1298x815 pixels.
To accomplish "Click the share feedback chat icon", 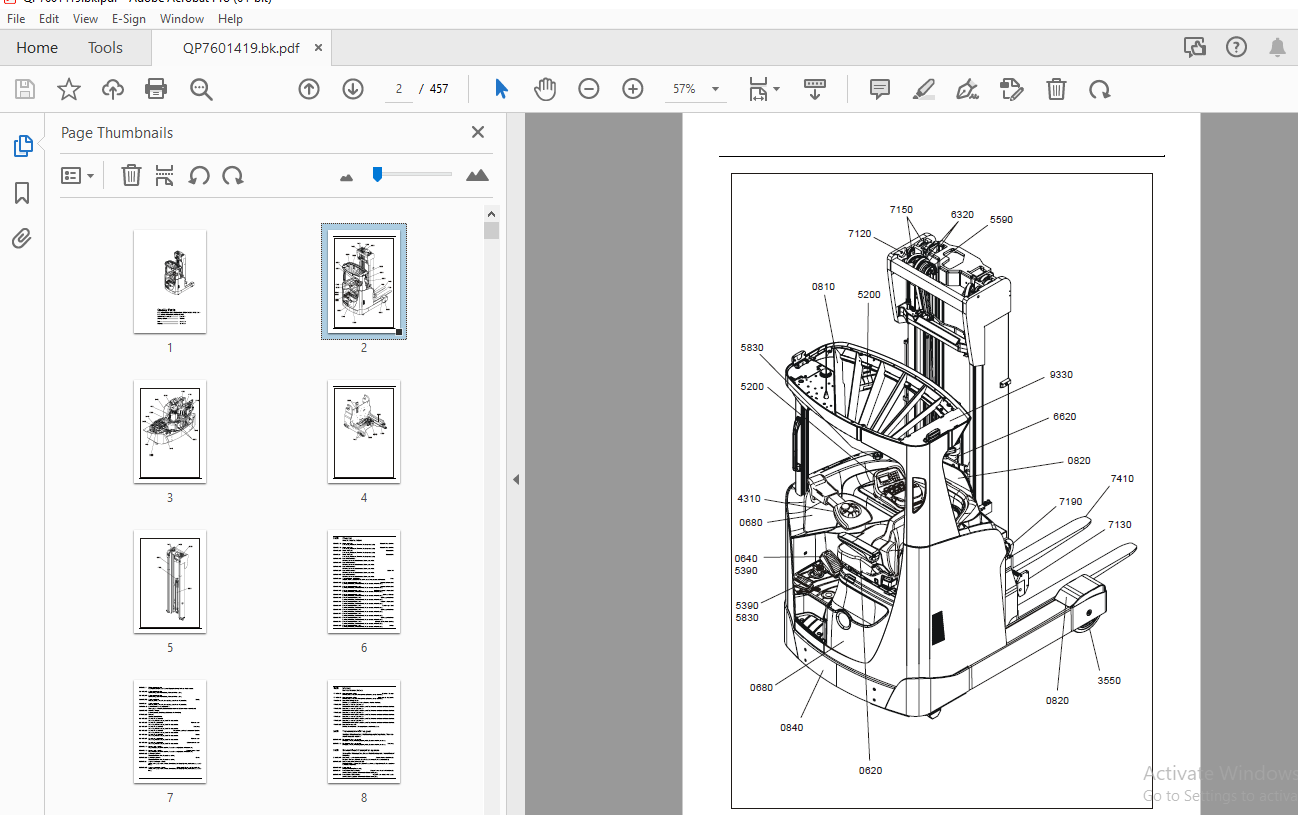I will [x=1194, y=47].
